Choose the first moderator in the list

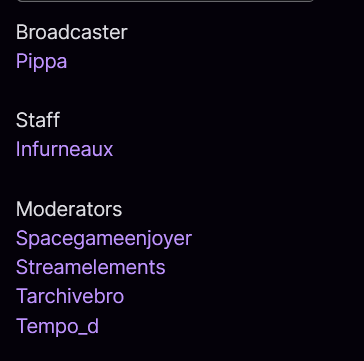(104, 239)
